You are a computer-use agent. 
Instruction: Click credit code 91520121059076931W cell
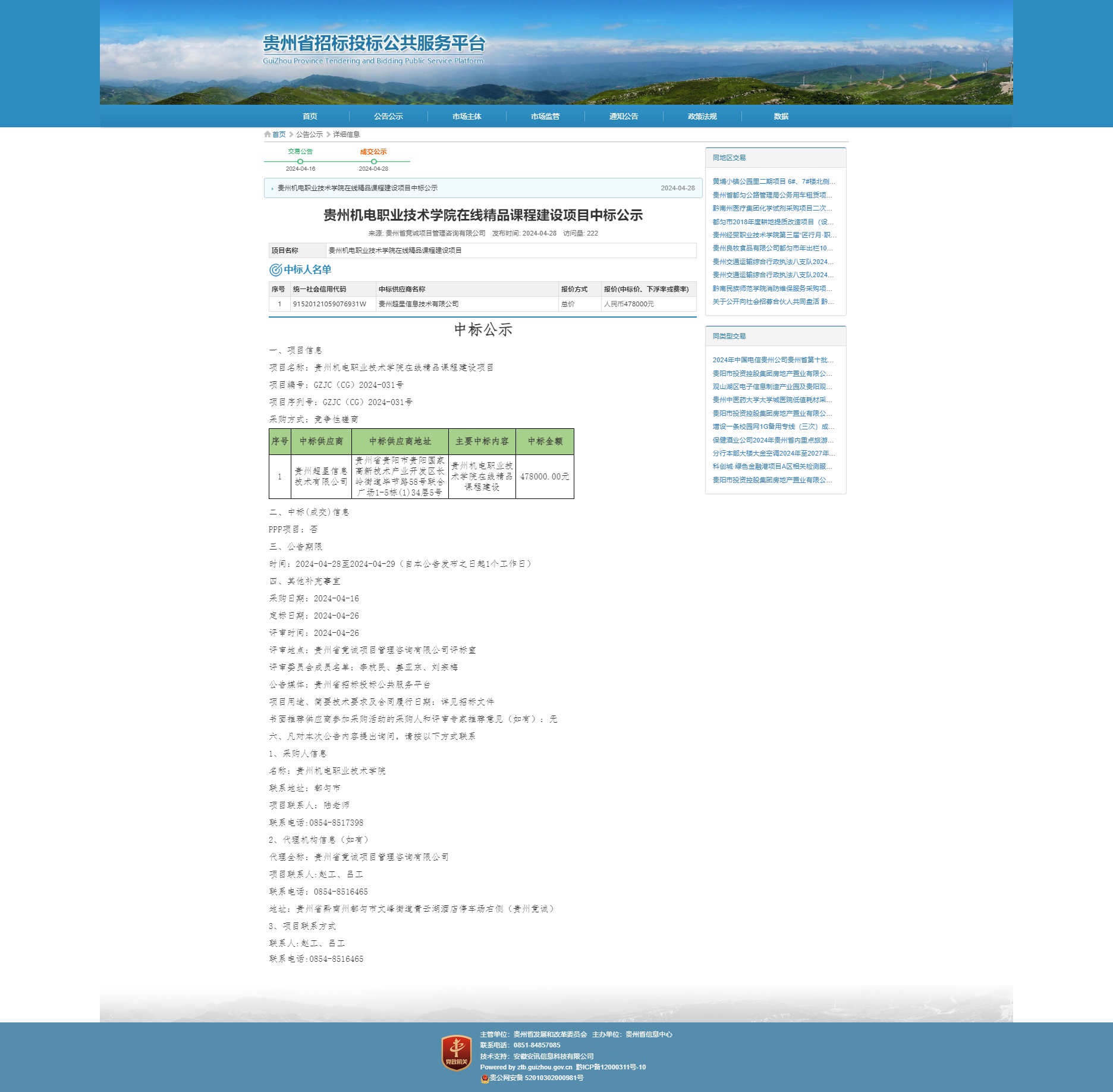pos(333,304)
